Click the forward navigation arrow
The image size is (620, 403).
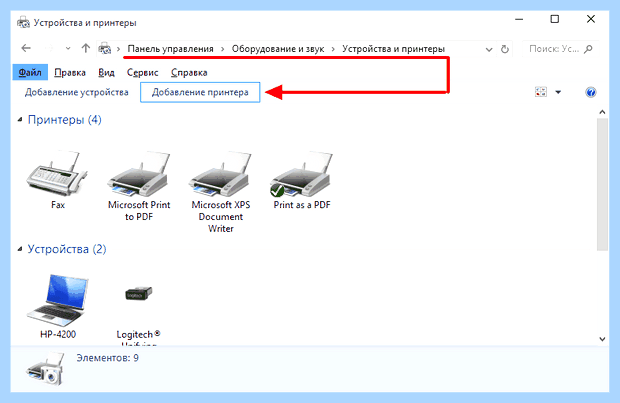(49, 48)
